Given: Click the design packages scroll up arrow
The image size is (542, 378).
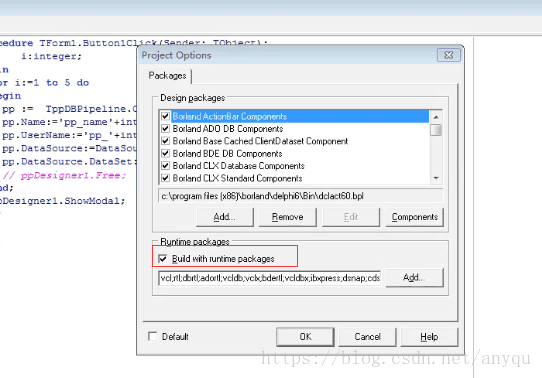Looking at the screenshot, I should point(436,117).
